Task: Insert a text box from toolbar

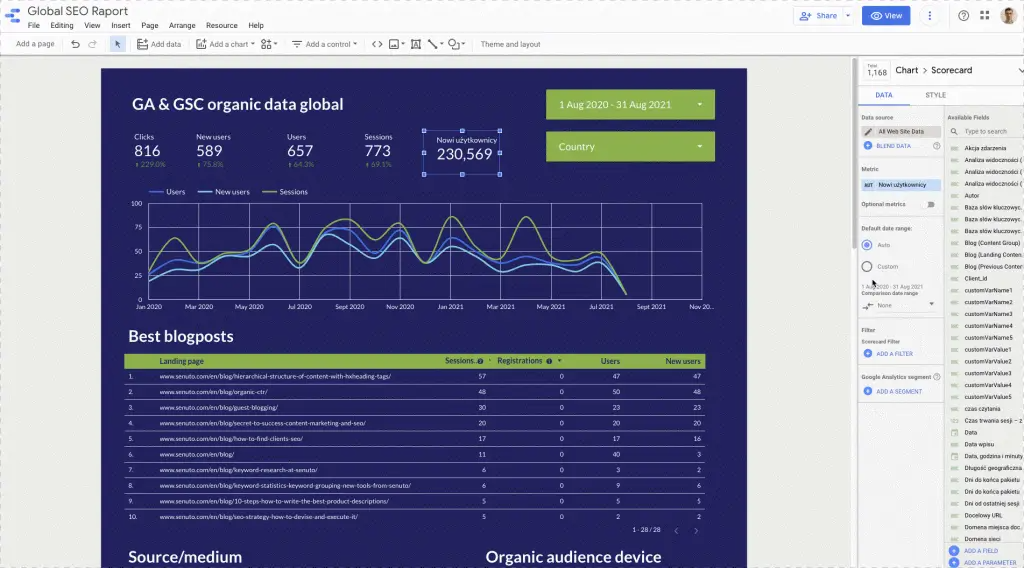Action: click(415, 44)
